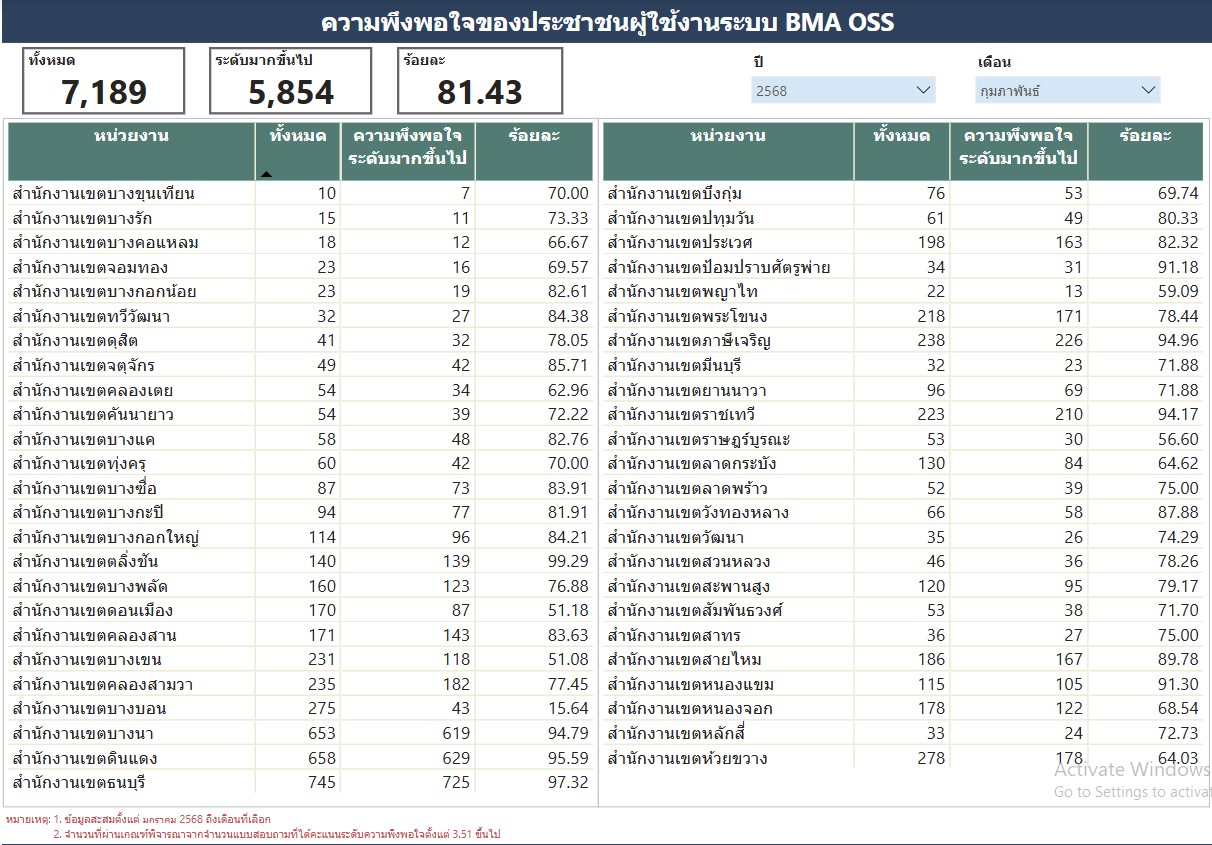Viewport: 1212px width, 845px height.
Task: Select the สำนักงานเขตจตุจักร row name
Action: tap(84, 365)
